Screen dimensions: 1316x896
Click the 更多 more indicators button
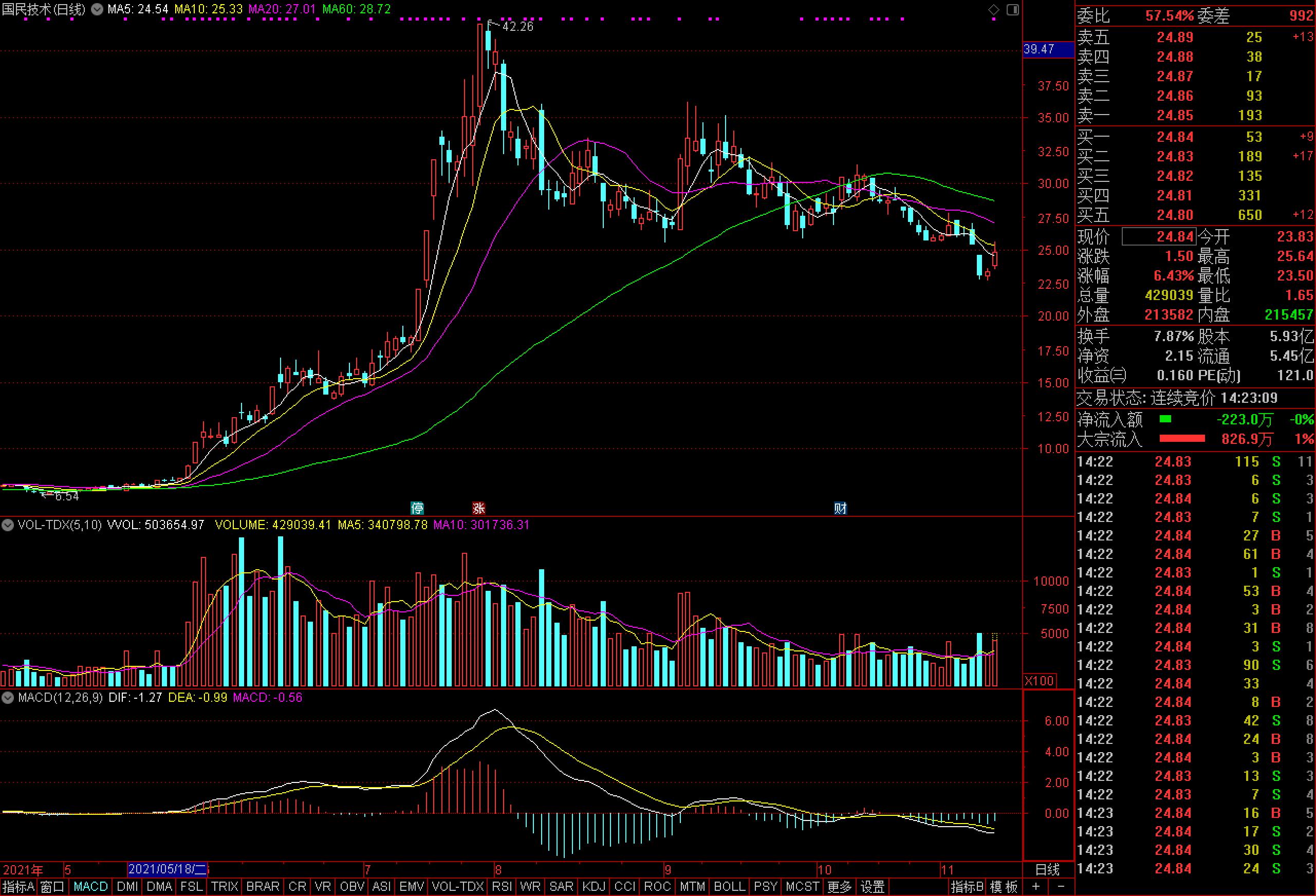tap(839, 886)
